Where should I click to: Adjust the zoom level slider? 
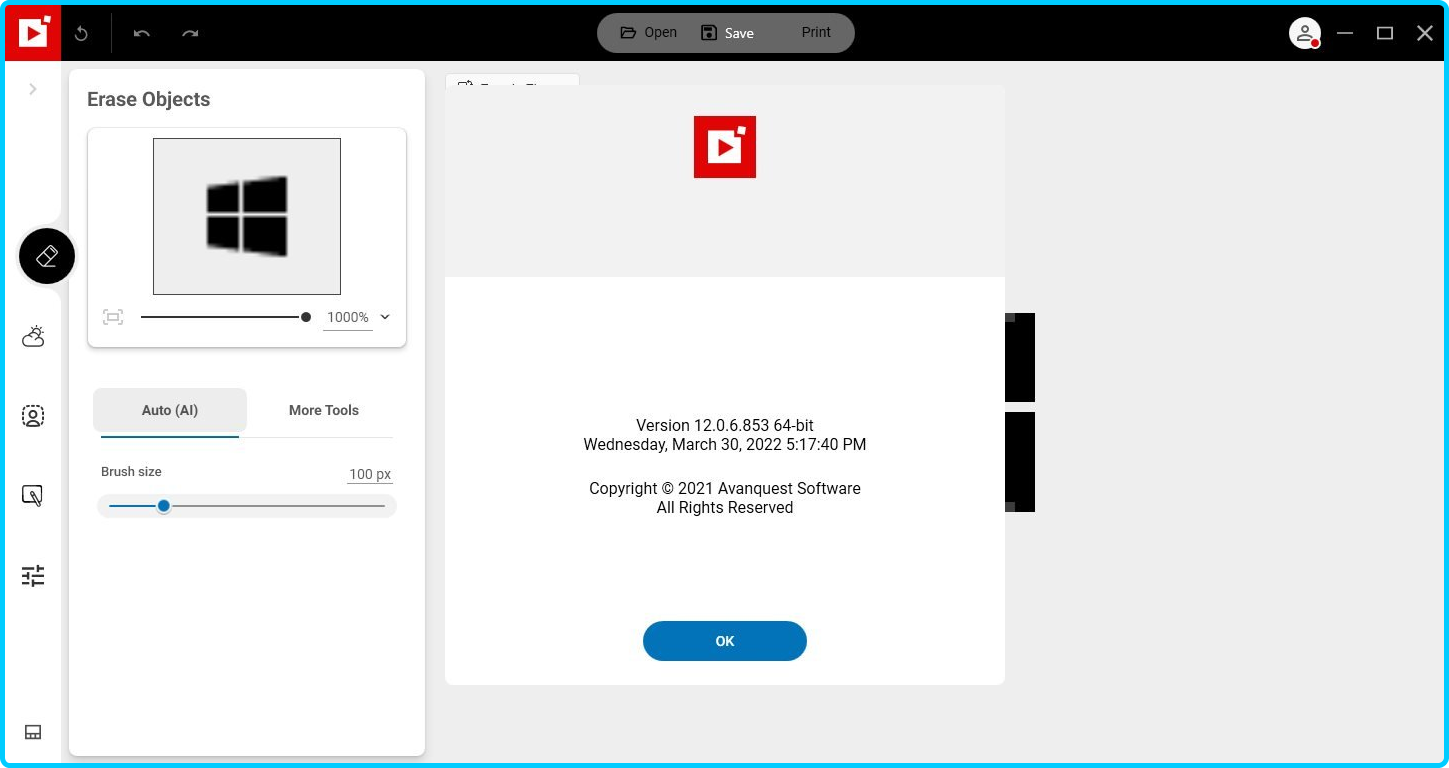(225, 317)
